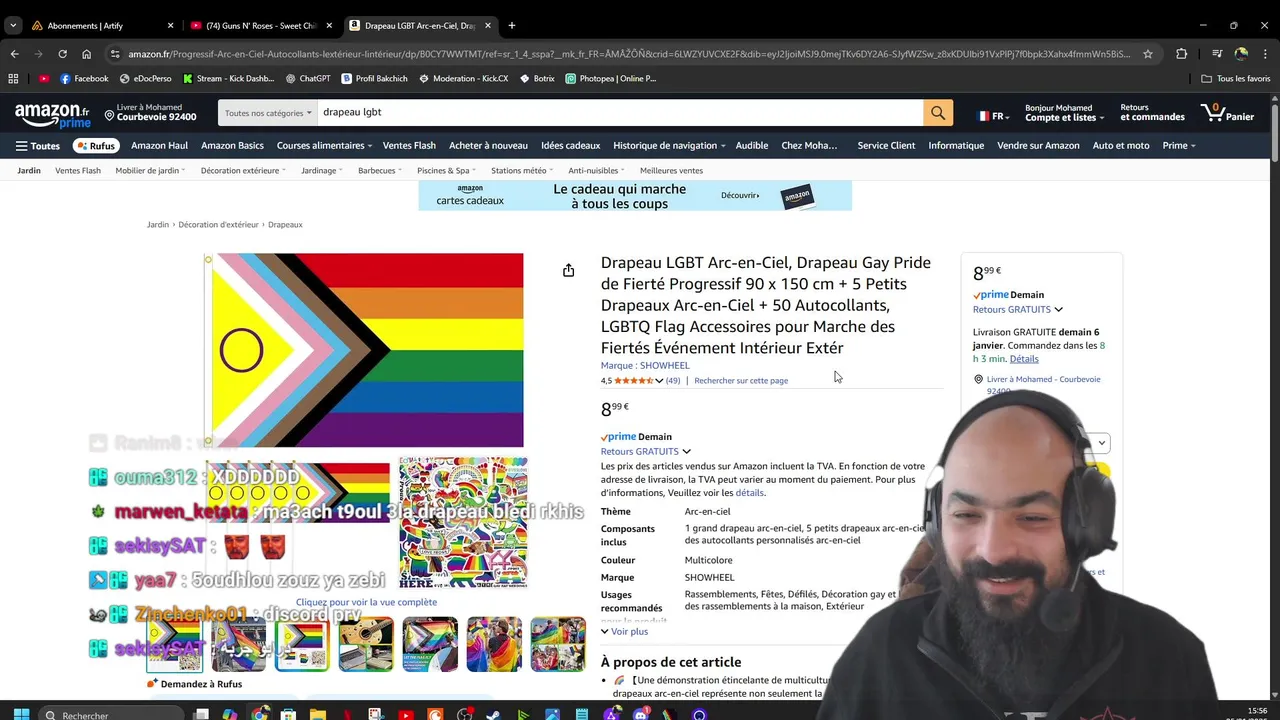The image size is (1280, 720).
Task: Click the share icon beside product image
Action: tap(568, 270)
